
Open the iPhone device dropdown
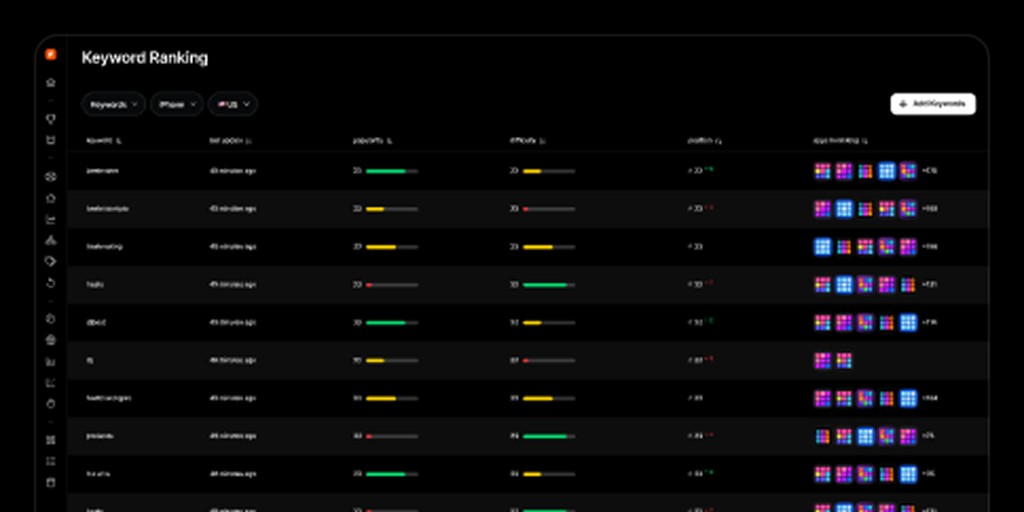pyautogui.click(x=177, y=104)
